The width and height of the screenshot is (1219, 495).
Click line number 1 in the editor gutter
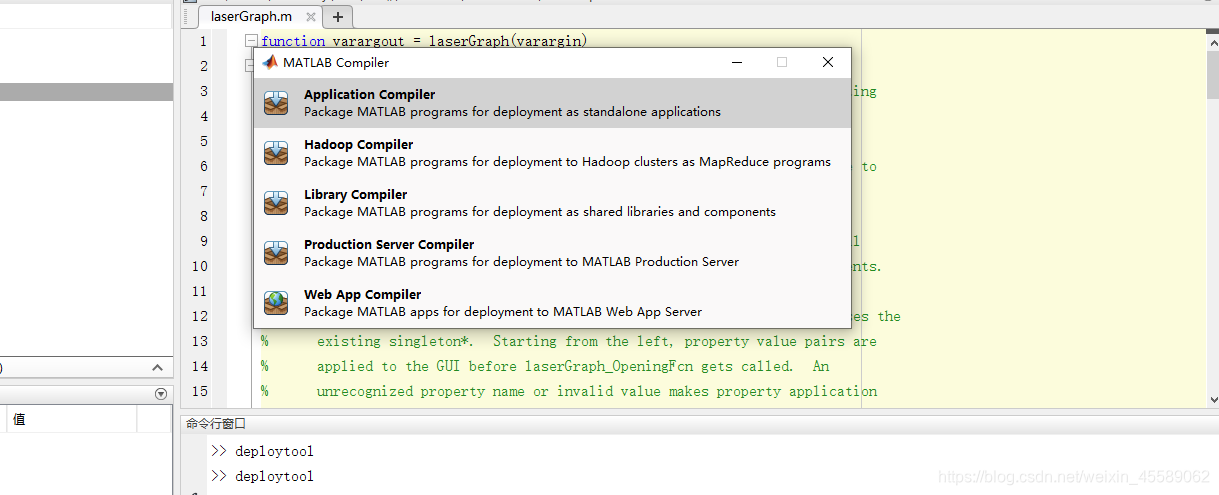(x=204, y=41)
